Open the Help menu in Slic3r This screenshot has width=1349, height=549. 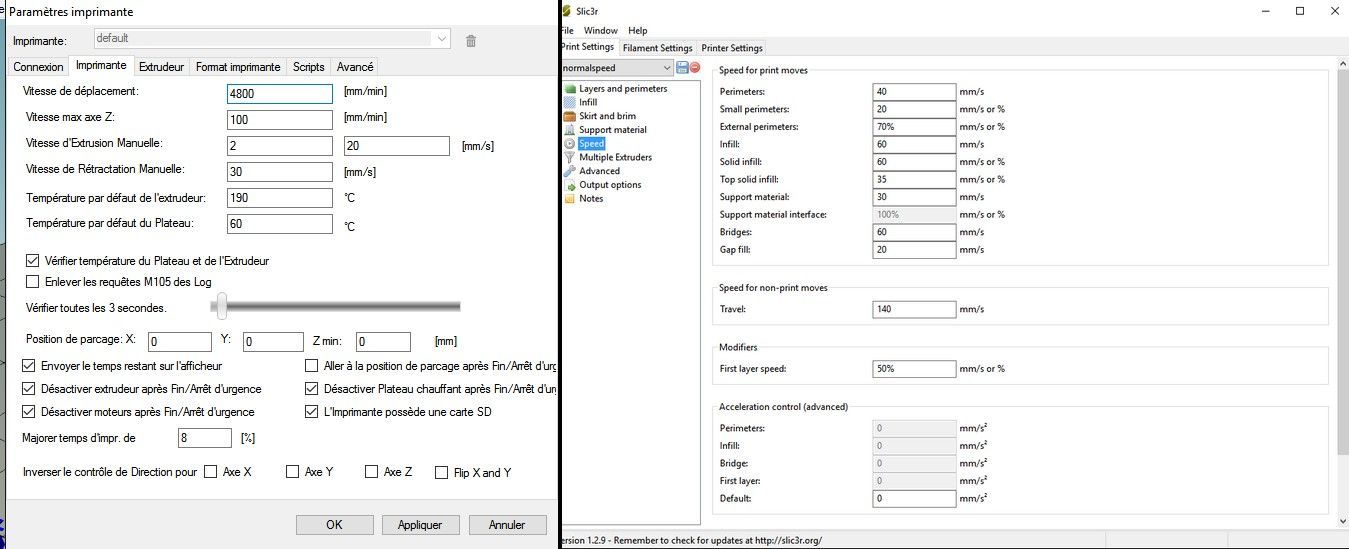(638, 31)
